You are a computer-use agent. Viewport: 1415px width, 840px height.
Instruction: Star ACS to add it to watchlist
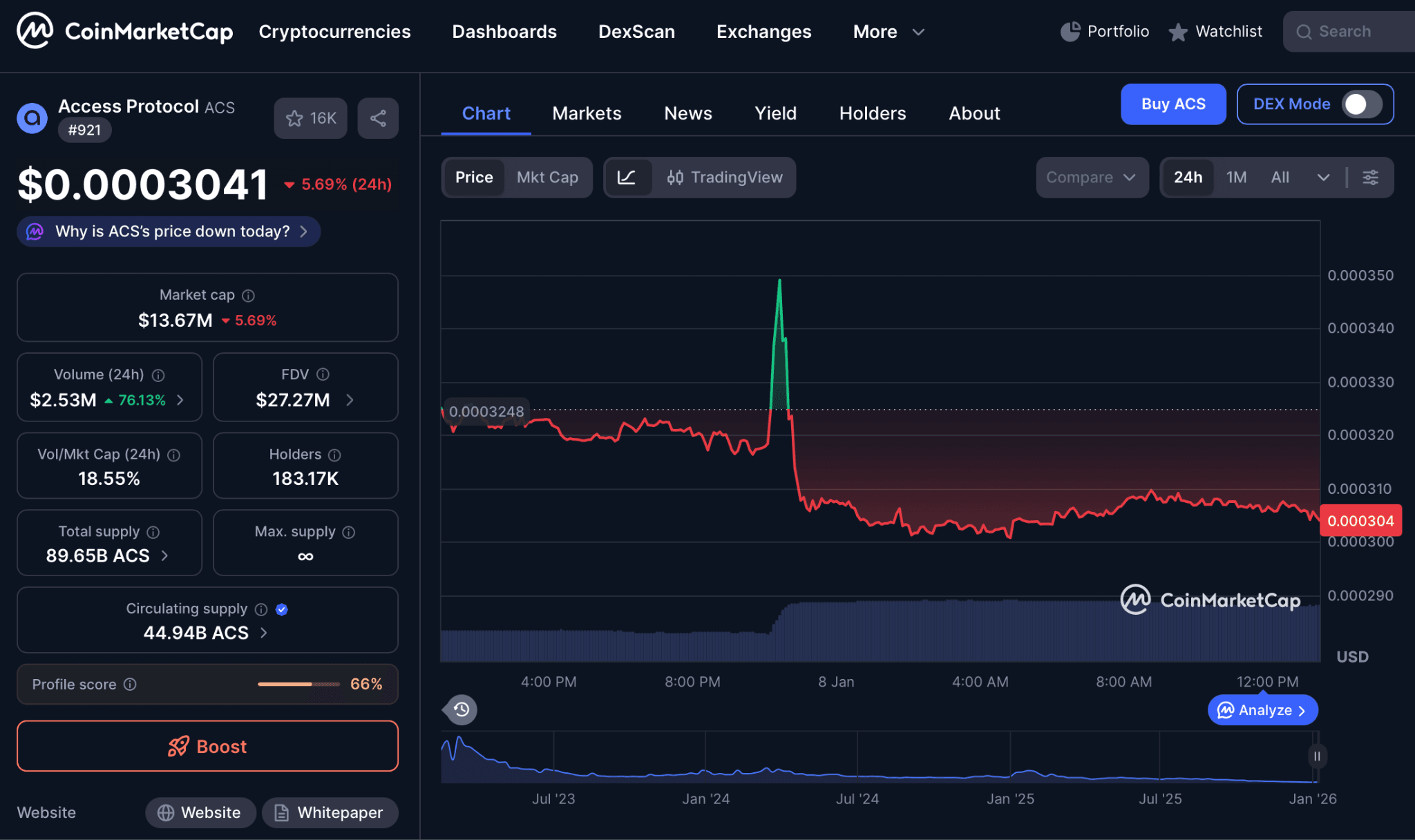coord(296,118)
